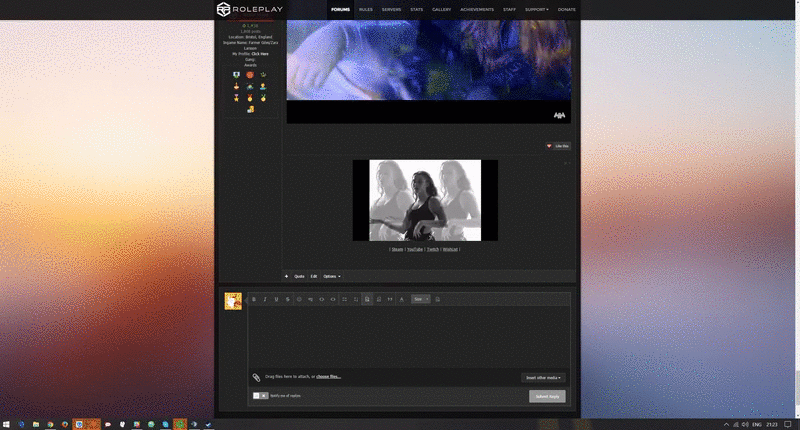Click the preview icon right of Size dropdown
Image resolution: width=800 pixels, height=430 pixels.
pos(438,299)
